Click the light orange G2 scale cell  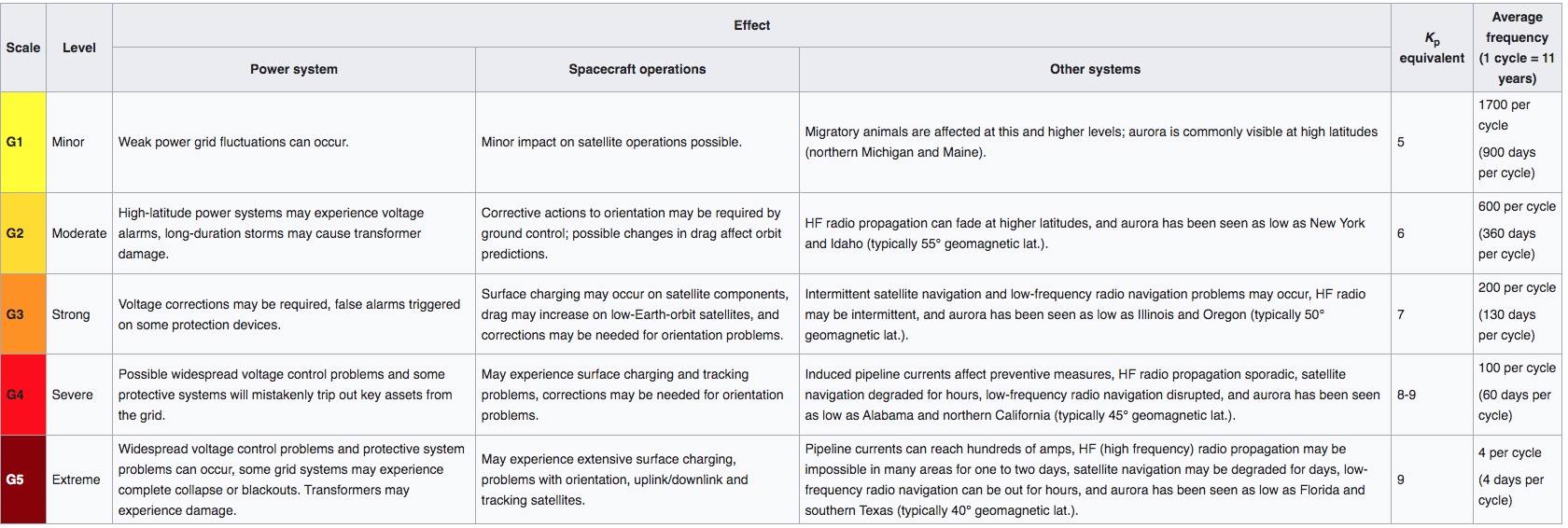pyautogui.click(x=22, y=233)
